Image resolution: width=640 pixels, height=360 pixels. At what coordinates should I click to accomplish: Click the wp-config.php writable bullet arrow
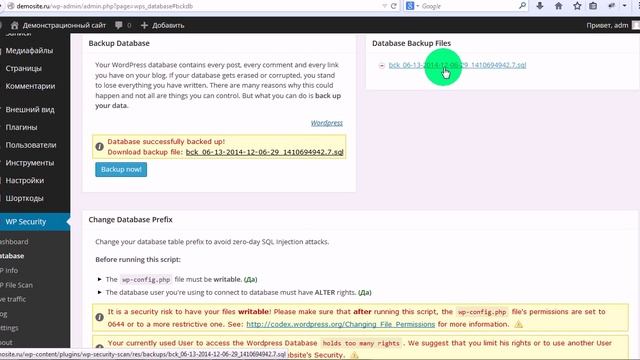point(99,279)
